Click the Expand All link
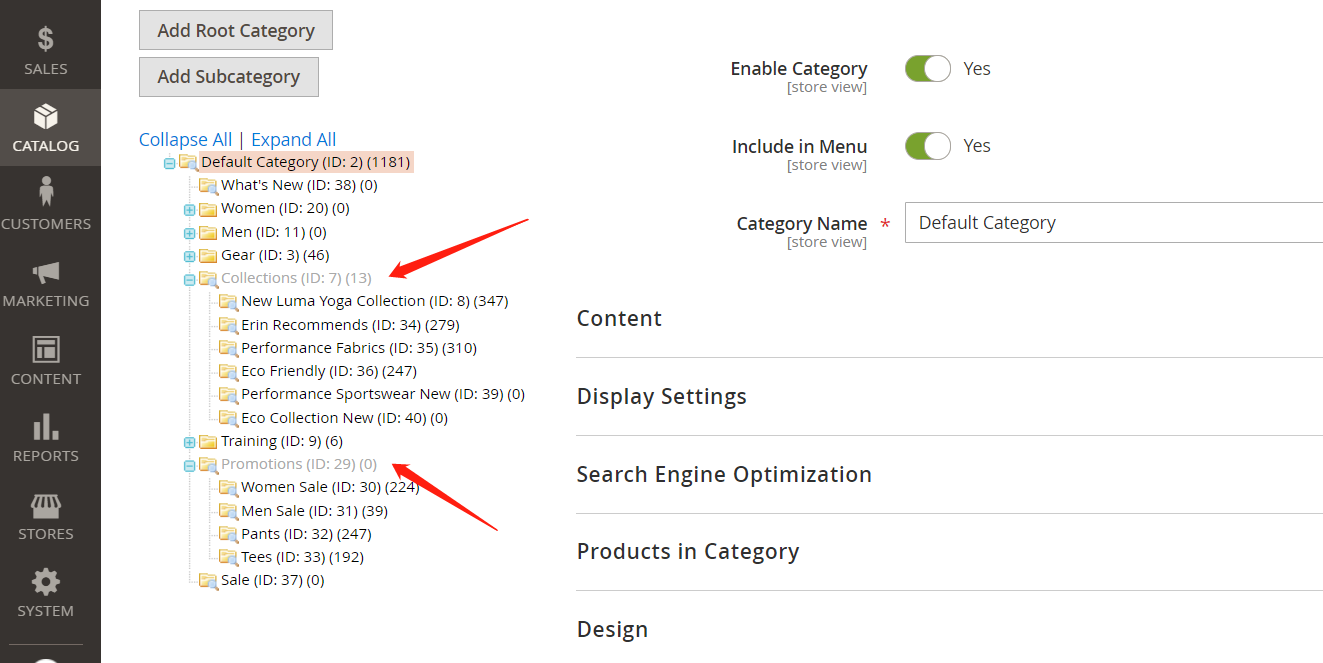Screen dimensions: 1323x663 point(293,140)
